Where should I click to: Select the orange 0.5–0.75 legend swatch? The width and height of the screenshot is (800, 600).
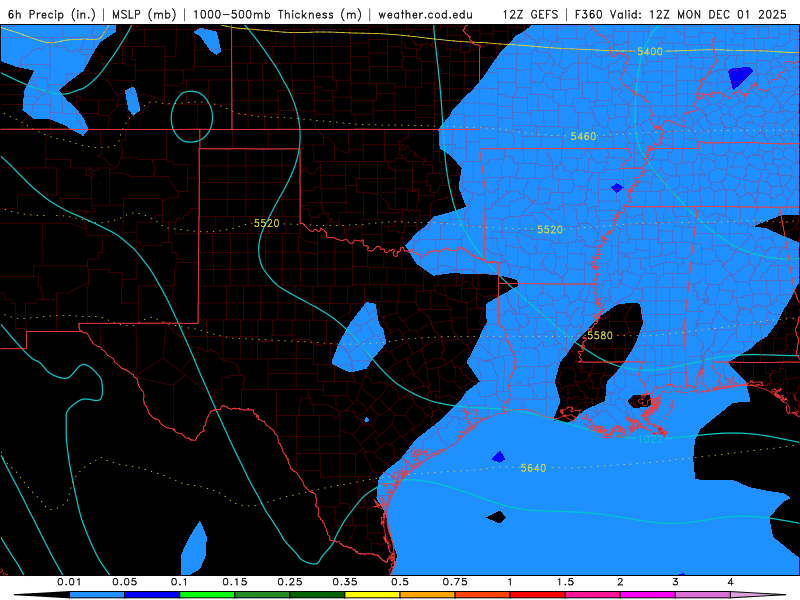tap(428, 595)
